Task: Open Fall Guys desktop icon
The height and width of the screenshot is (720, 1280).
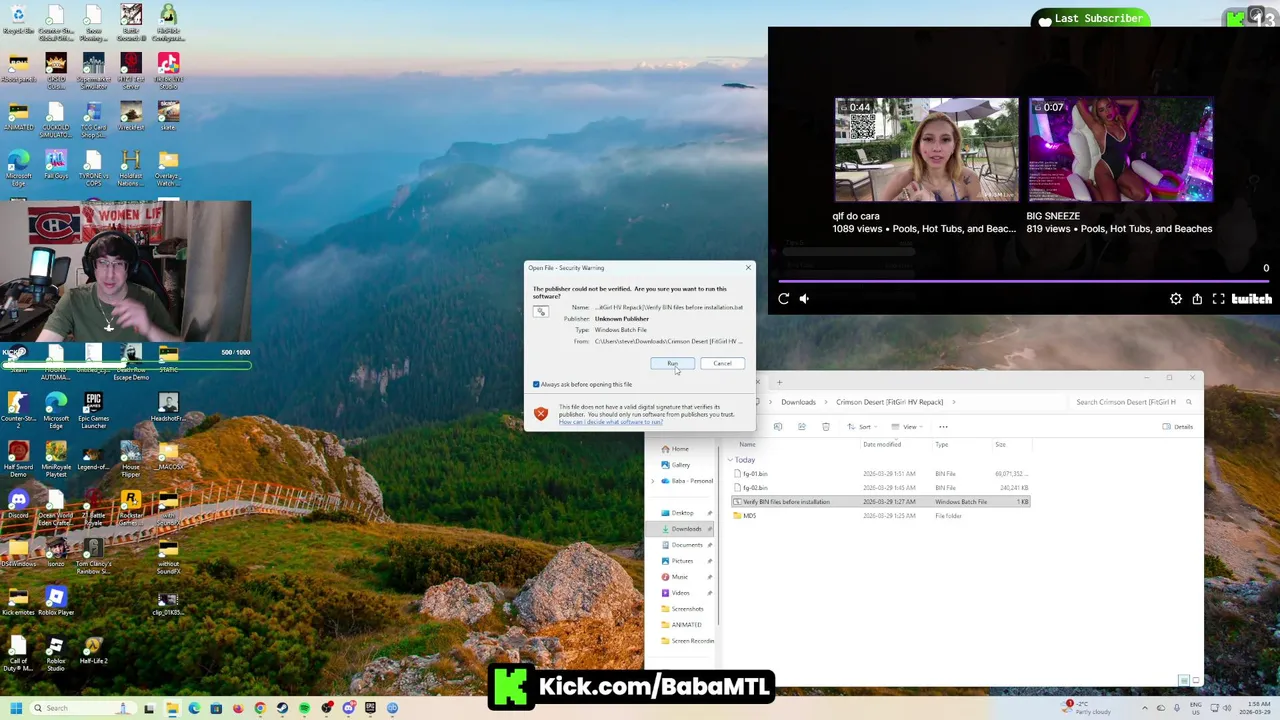Action: coord(56,165)
